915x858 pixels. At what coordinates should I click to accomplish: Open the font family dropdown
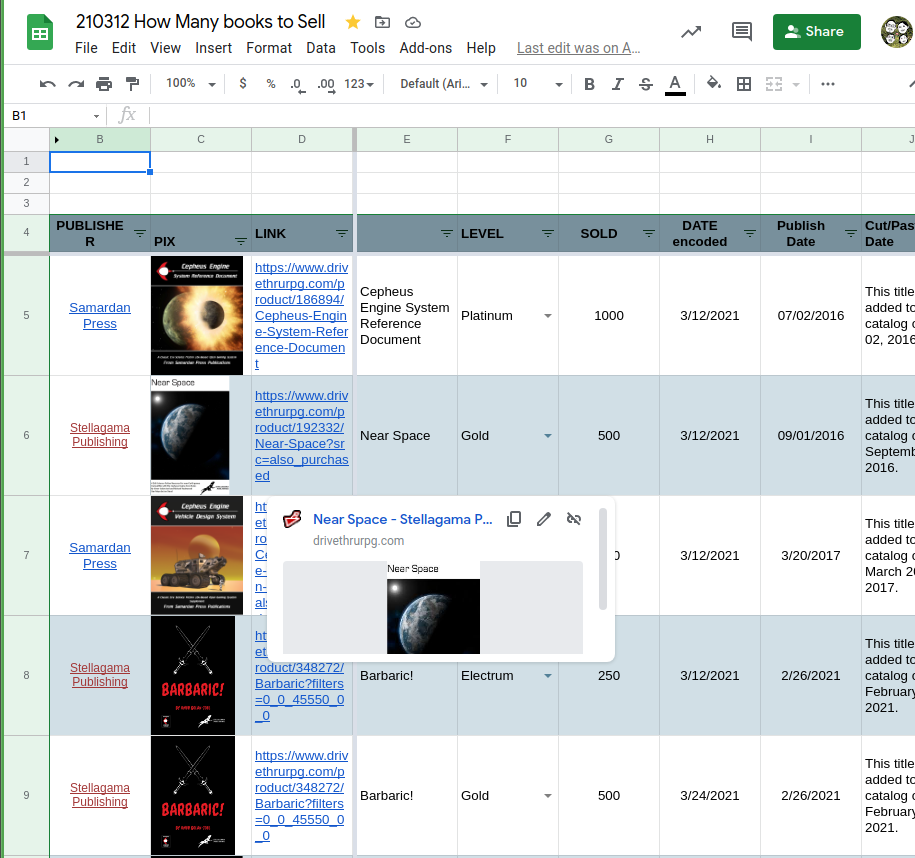[443, 84]
